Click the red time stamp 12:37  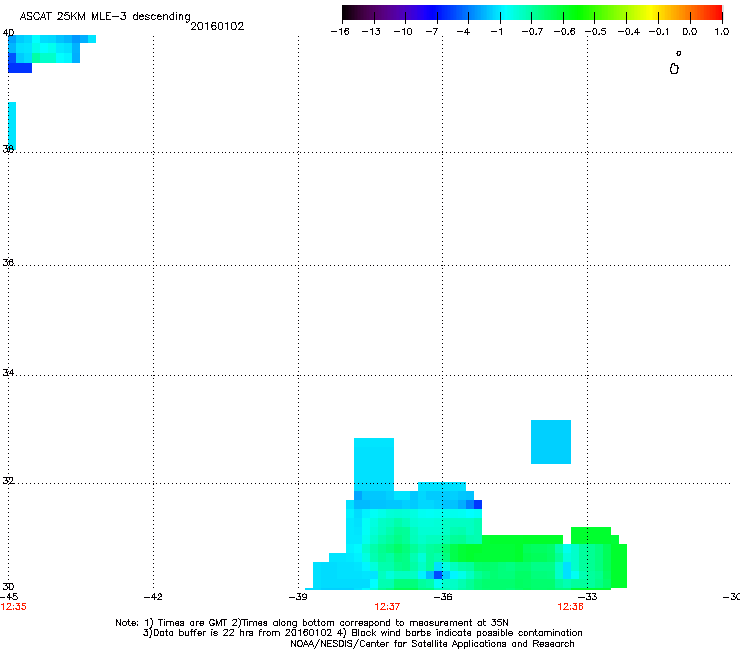click(x=387, y=607)
